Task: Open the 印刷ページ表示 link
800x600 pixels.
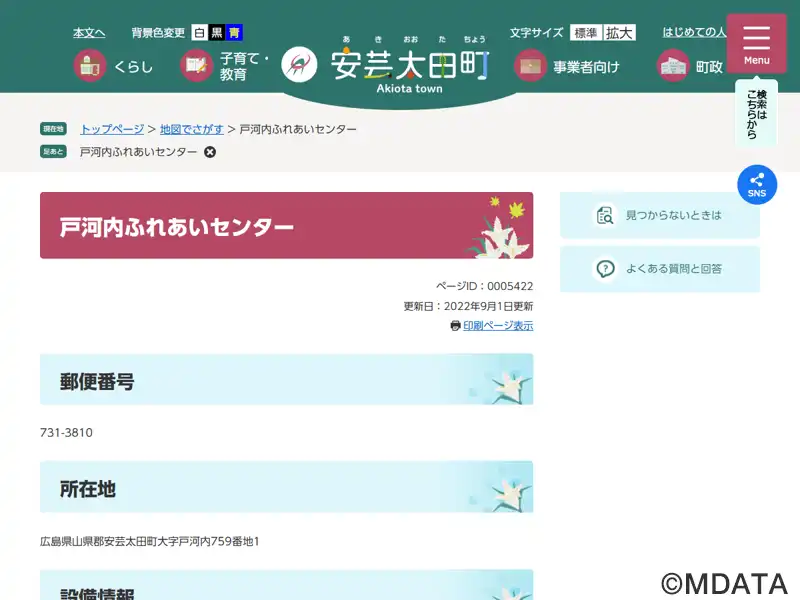Action: click(498, 326)
